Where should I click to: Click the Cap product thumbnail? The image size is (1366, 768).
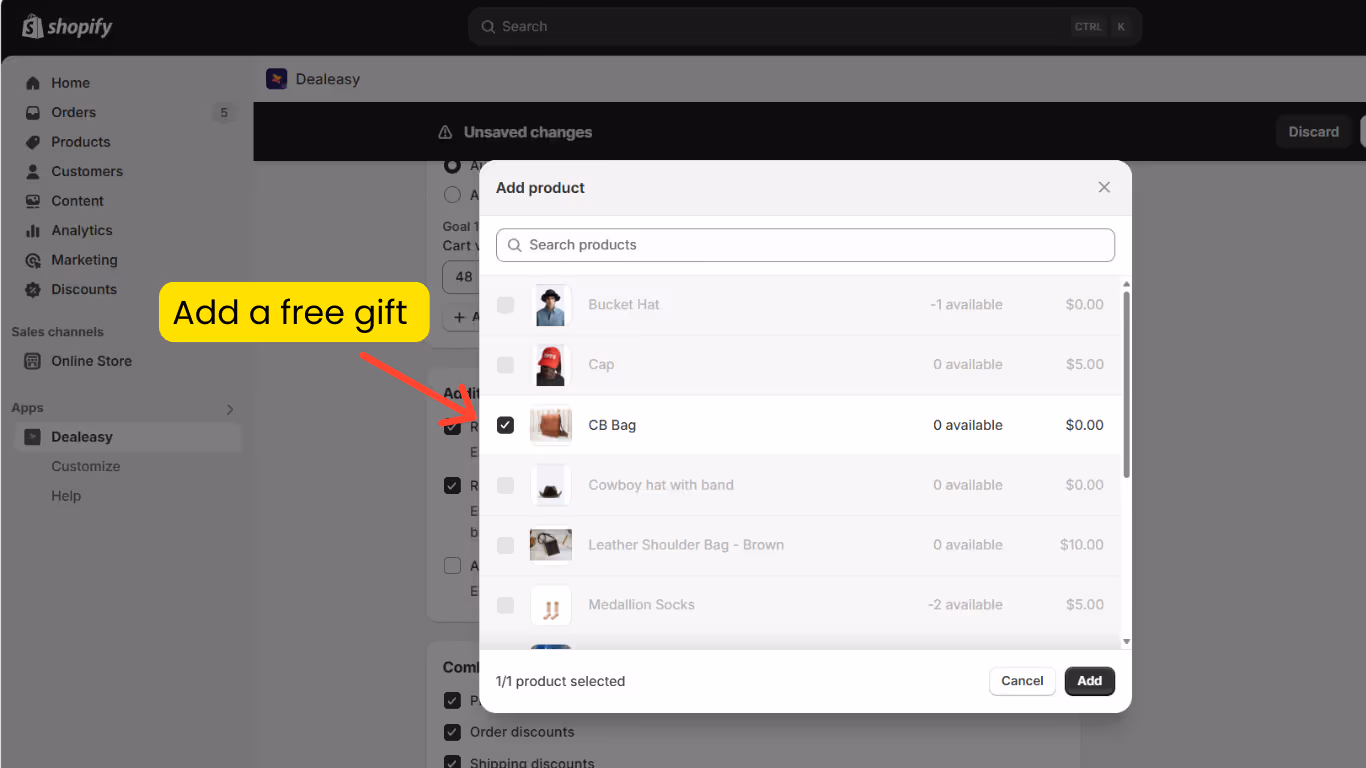pos(550,365)
